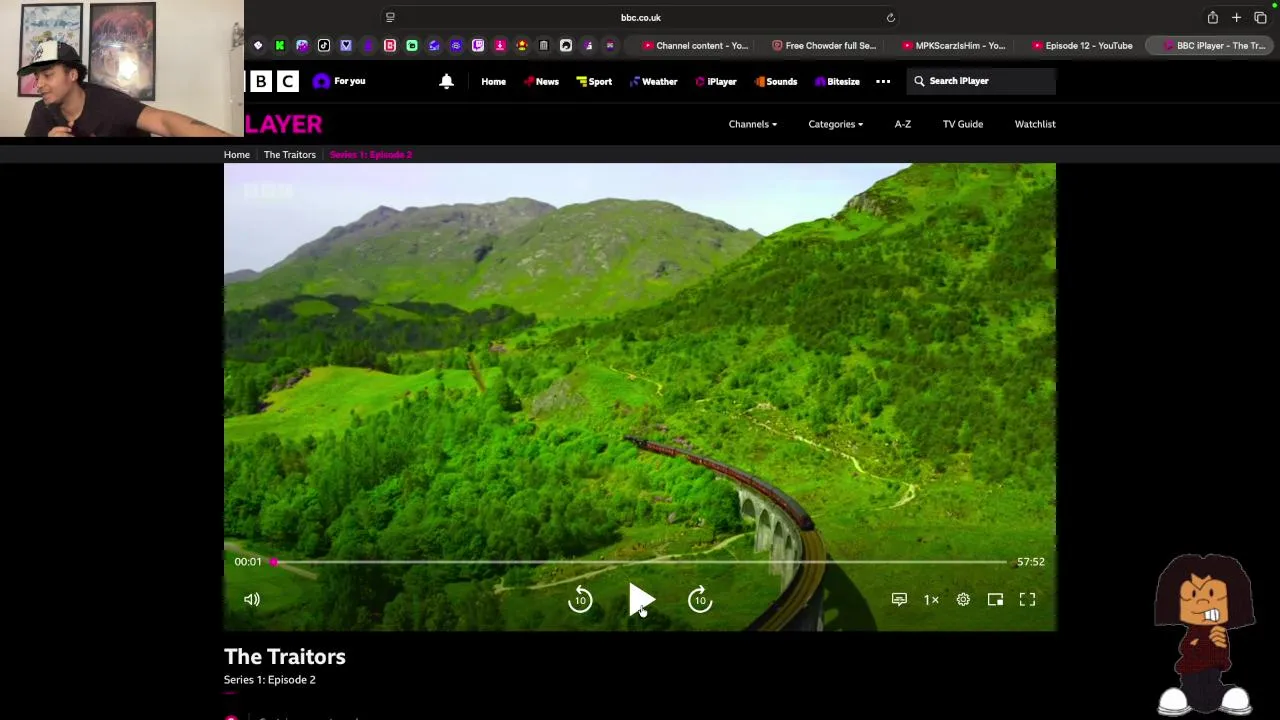Enter fullscreen video mode
This screenshot has height=720, width=1280.
1027,599
